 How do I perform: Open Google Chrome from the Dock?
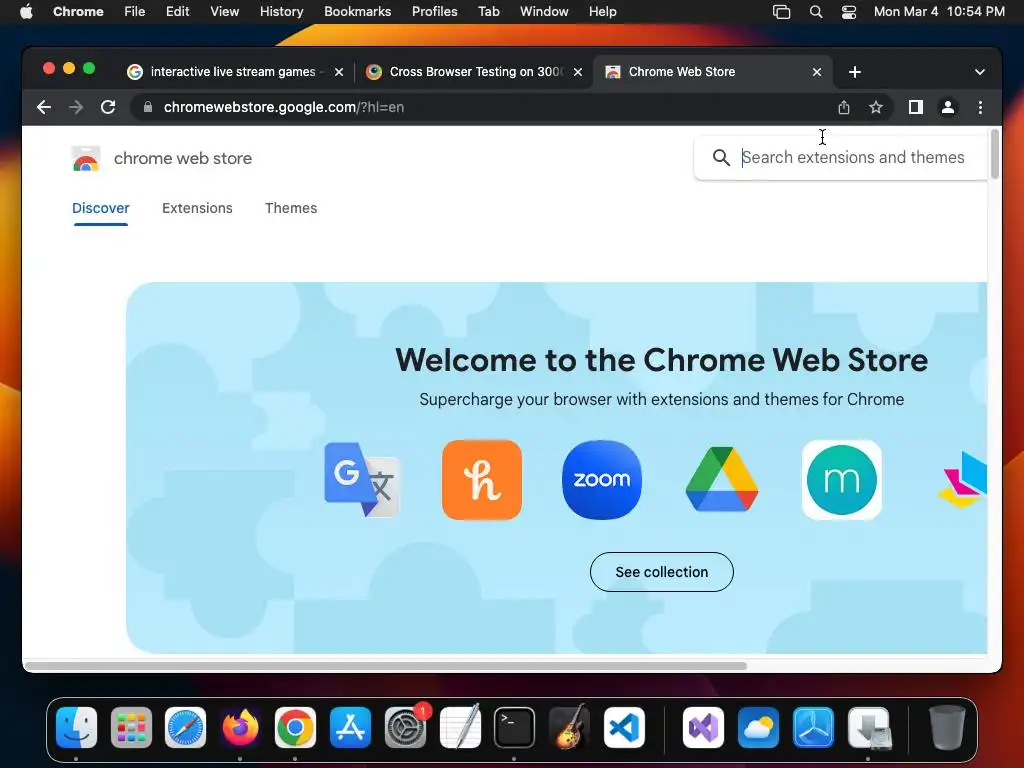(x=295, y=728)
